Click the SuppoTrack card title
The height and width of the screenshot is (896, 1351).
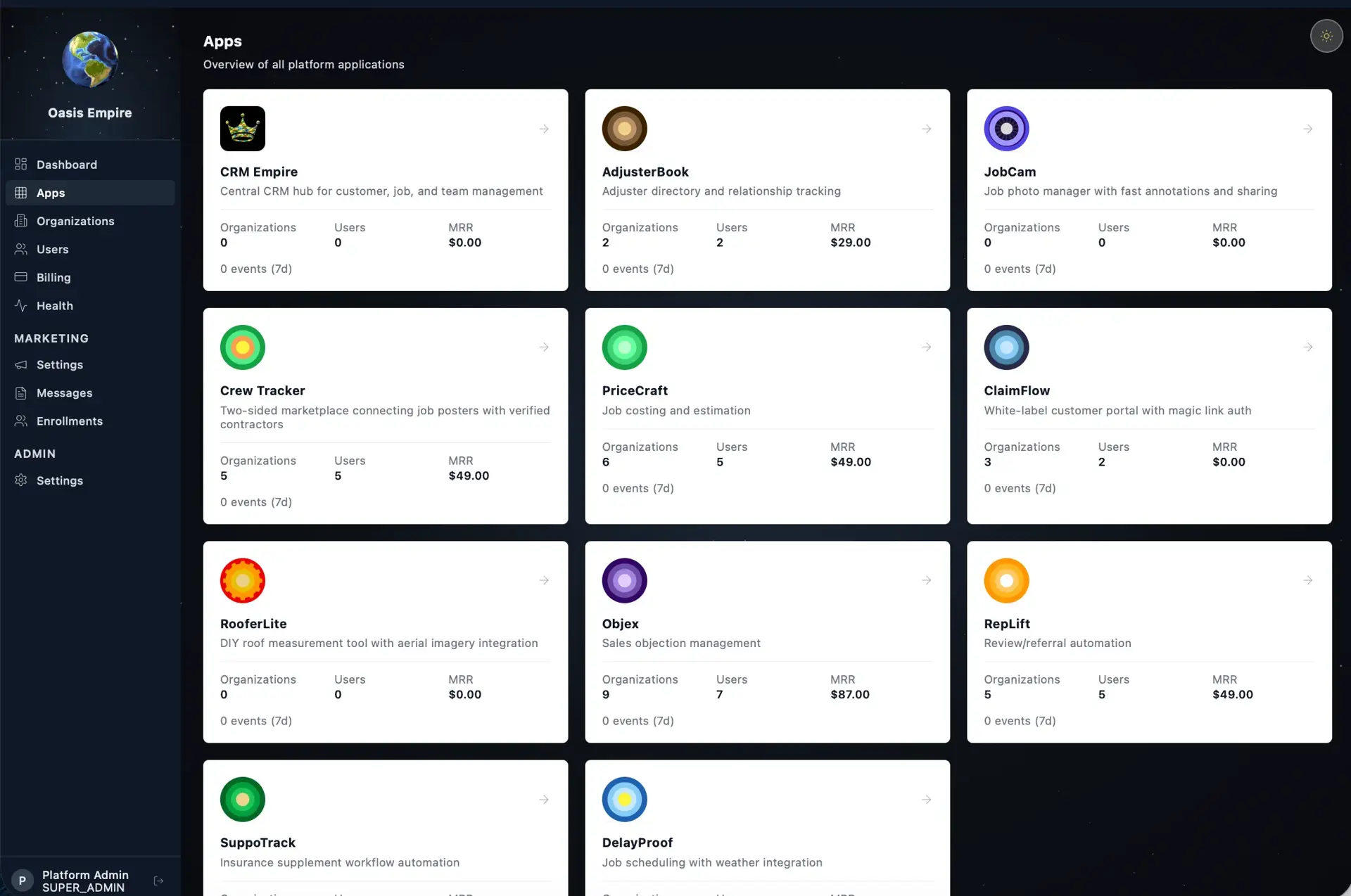point(258,843)
